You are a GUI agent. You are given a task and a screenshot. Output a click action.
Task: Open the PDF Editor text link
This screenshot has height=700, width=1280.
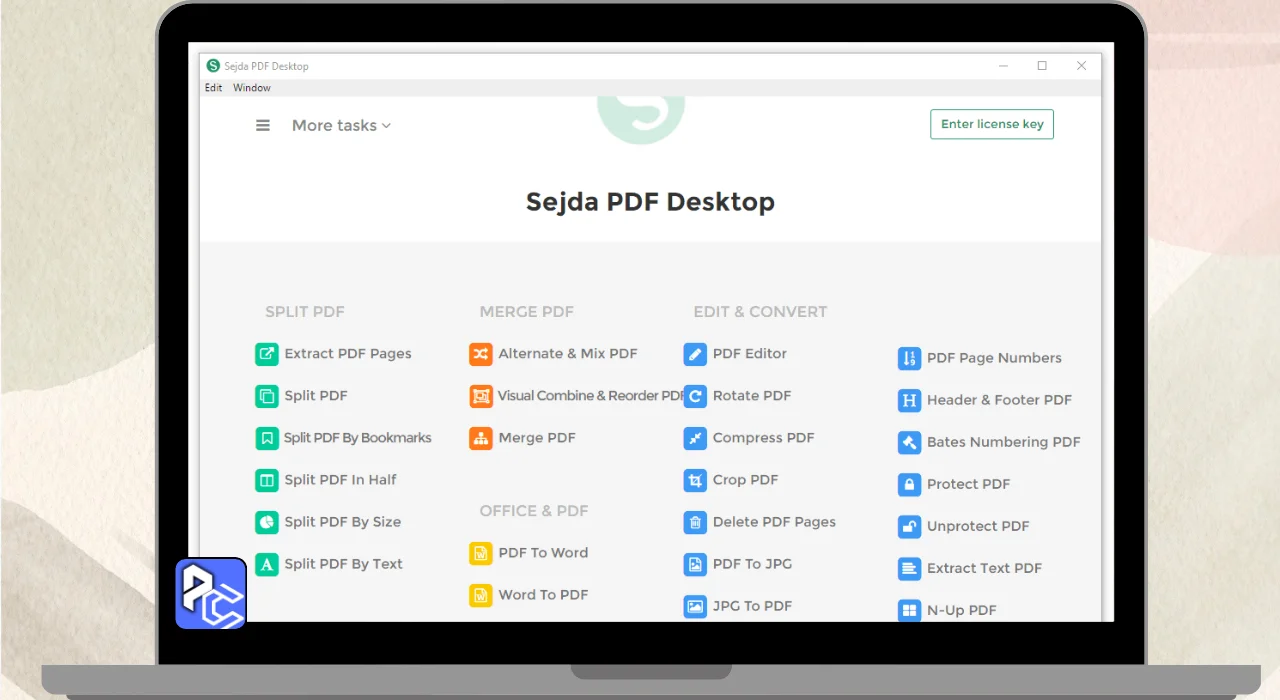750,354
